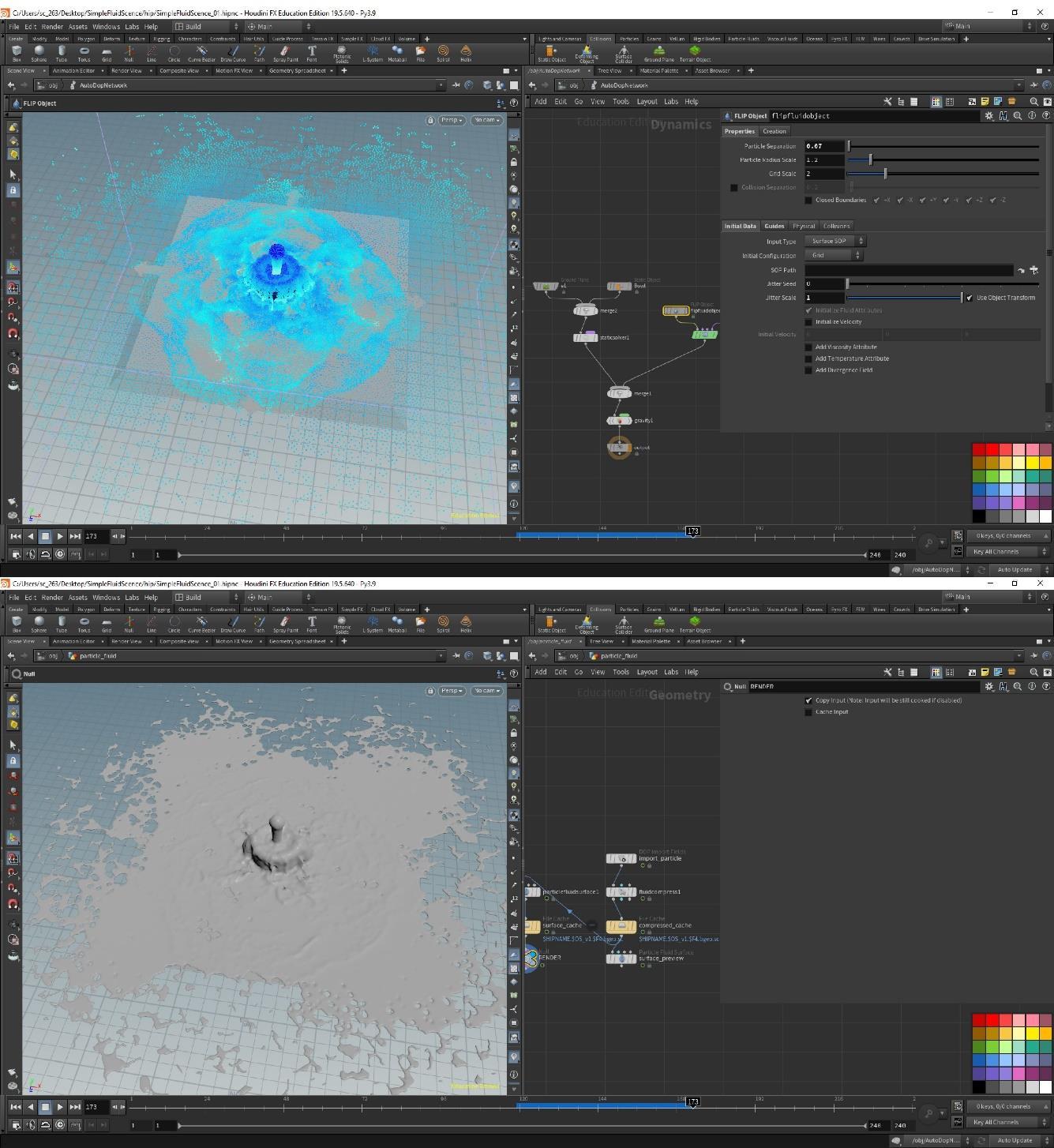Viewport: 1054px width, 1148px height.
Task: Click the Null shelf tool in upper window
Action: pos(129,53)
